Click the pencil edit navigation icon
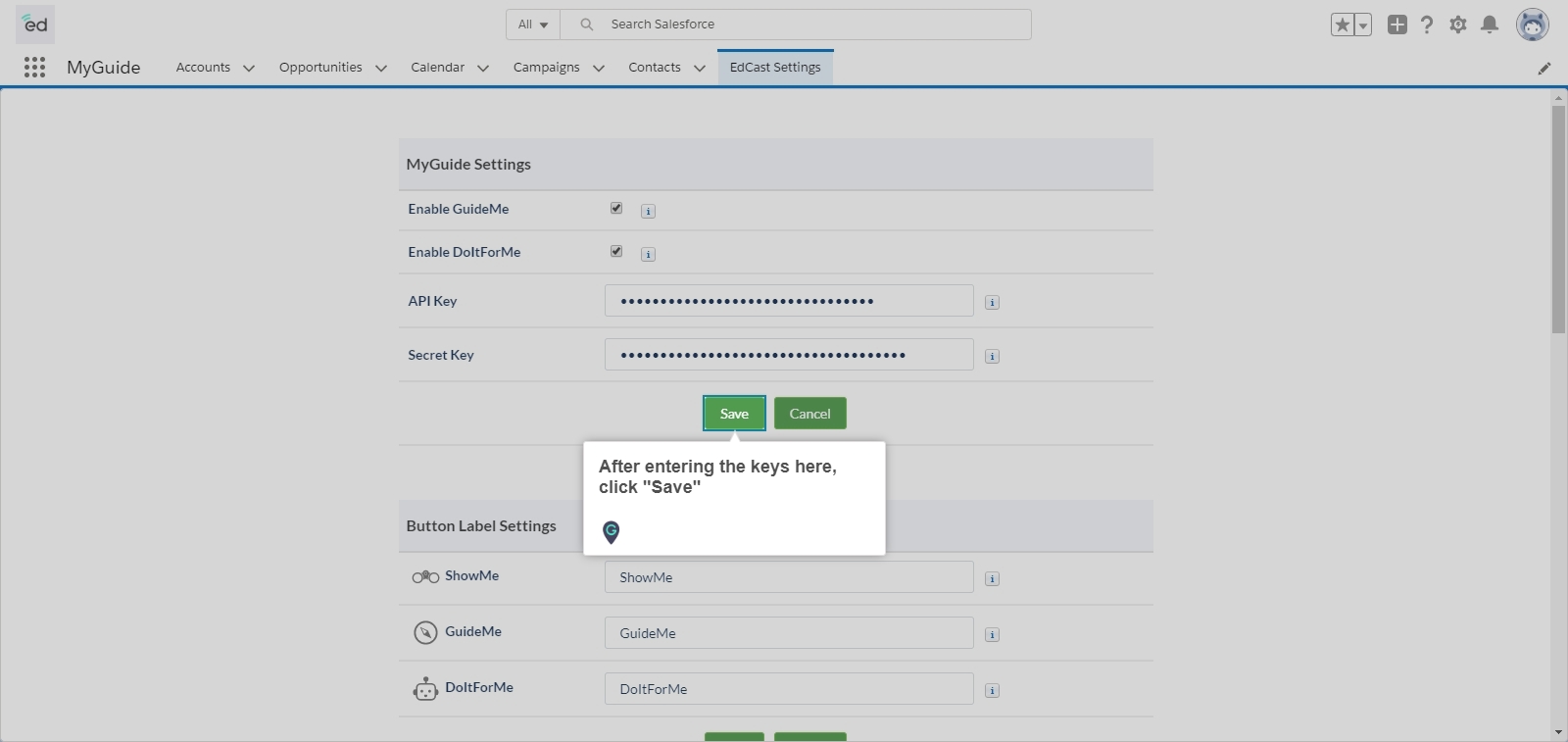The height and width of the screenshot is (742, 1568). click(x=1544, y=68)
